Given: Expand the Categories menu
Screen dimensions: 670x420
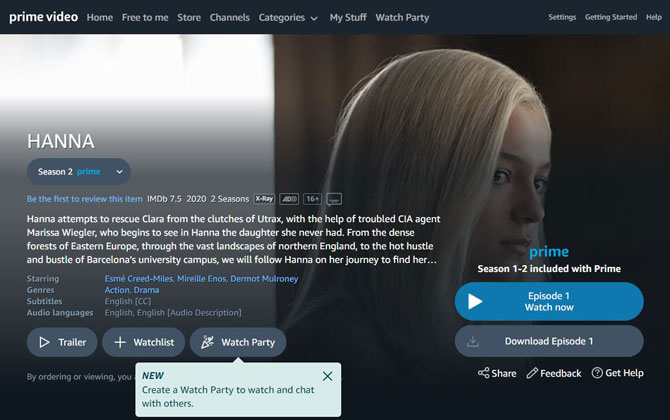Looking at the screenshot, I should click(x=288, y=18).
